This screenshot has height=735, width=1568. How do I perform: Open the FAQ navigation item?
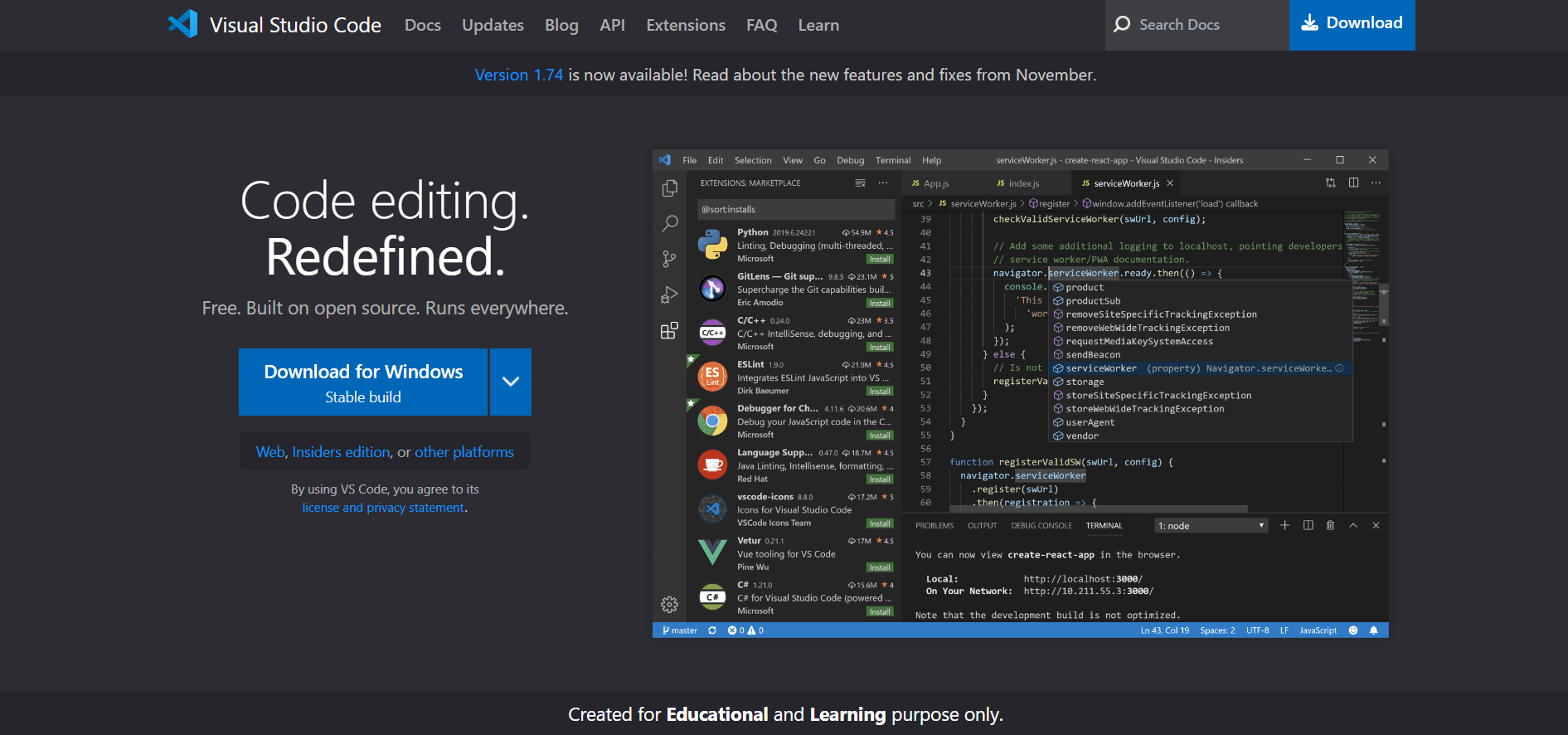762,25
